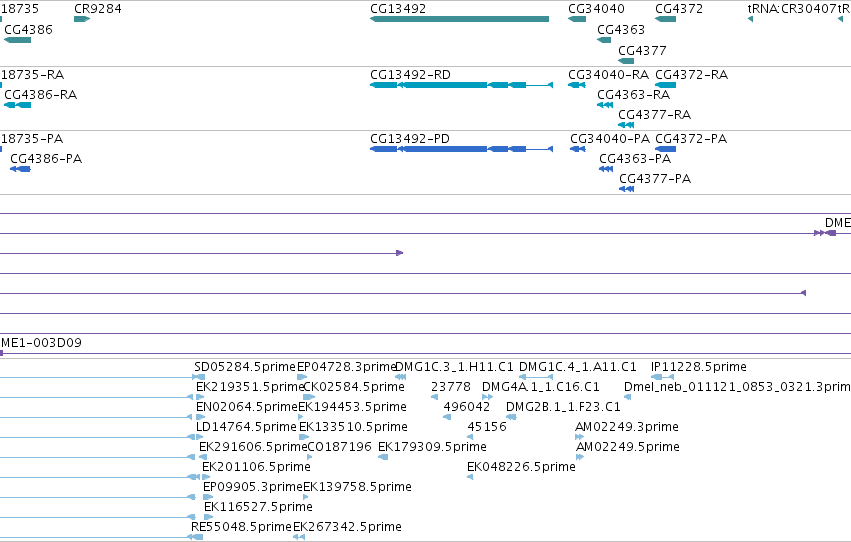The width and height of the screenshot is (851, 542).
Task: Select the CG13492 gene bar
Action: 459,19
